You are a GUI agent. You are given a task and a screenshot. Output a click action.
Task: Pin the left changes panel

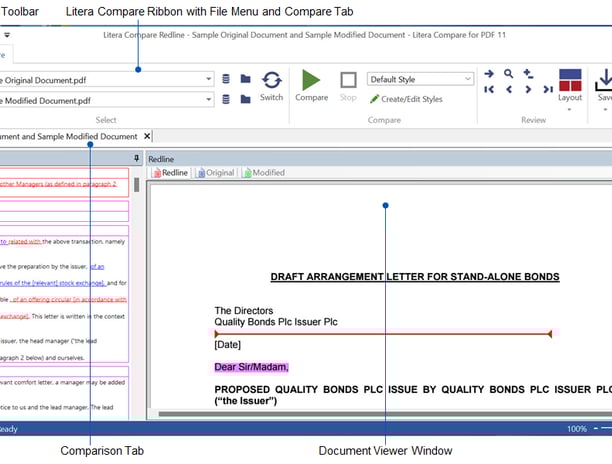pos(136,158)
